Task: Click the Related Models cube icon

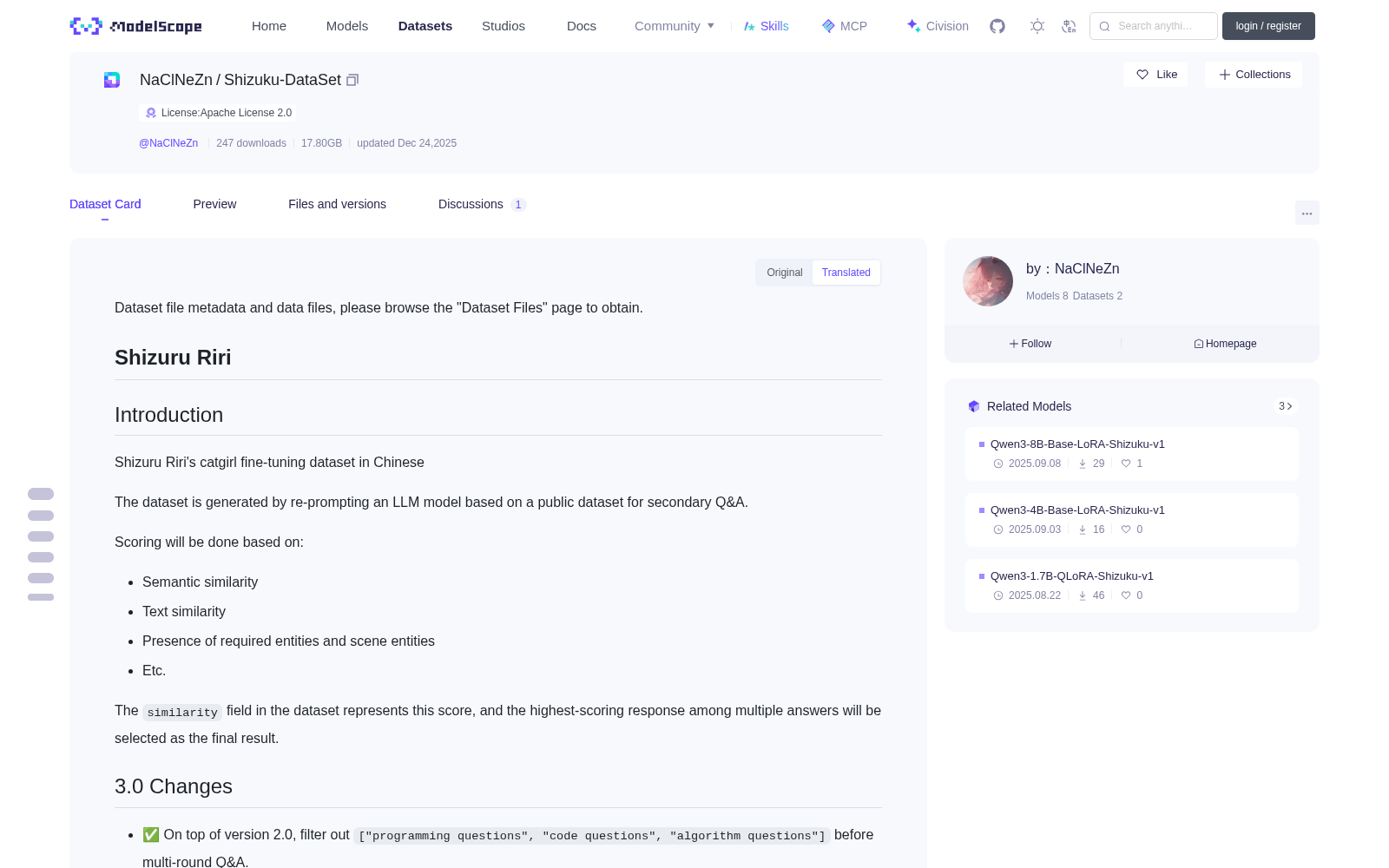Action: pyautogui.click(x=974, y=406)
